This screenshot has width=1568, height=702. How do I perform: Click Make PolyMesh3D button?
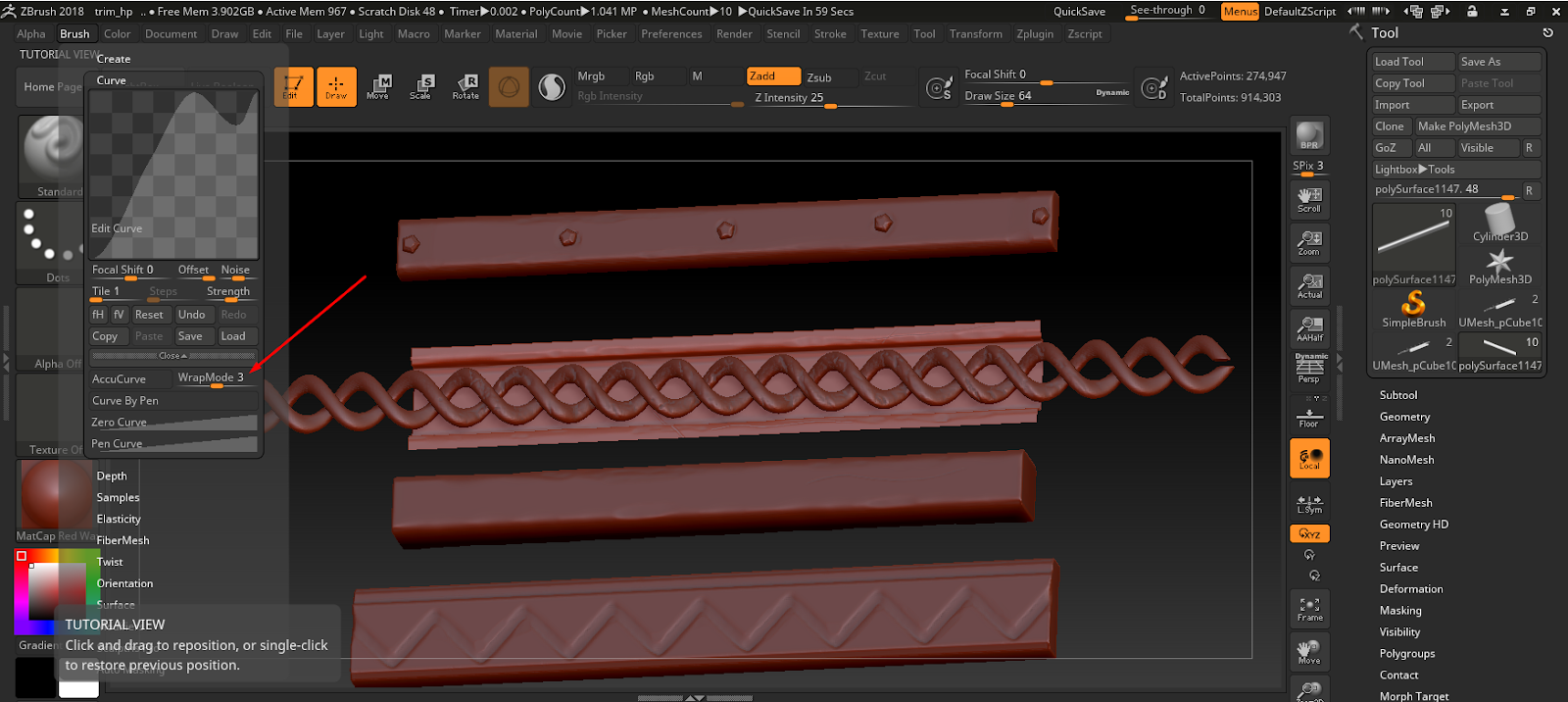(x=1476, y=126)
